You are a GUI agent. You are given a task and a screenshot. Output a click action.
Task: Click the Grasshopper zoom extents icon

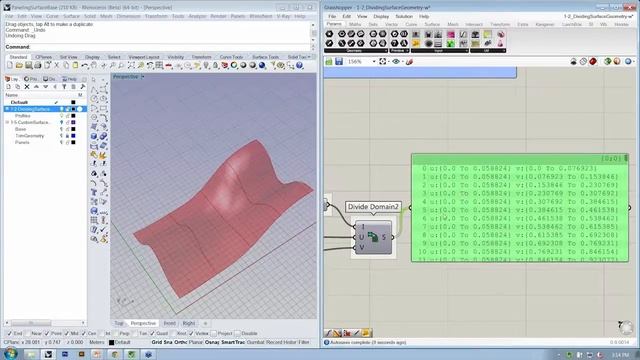pyautogui.click(x=382, y=62)
